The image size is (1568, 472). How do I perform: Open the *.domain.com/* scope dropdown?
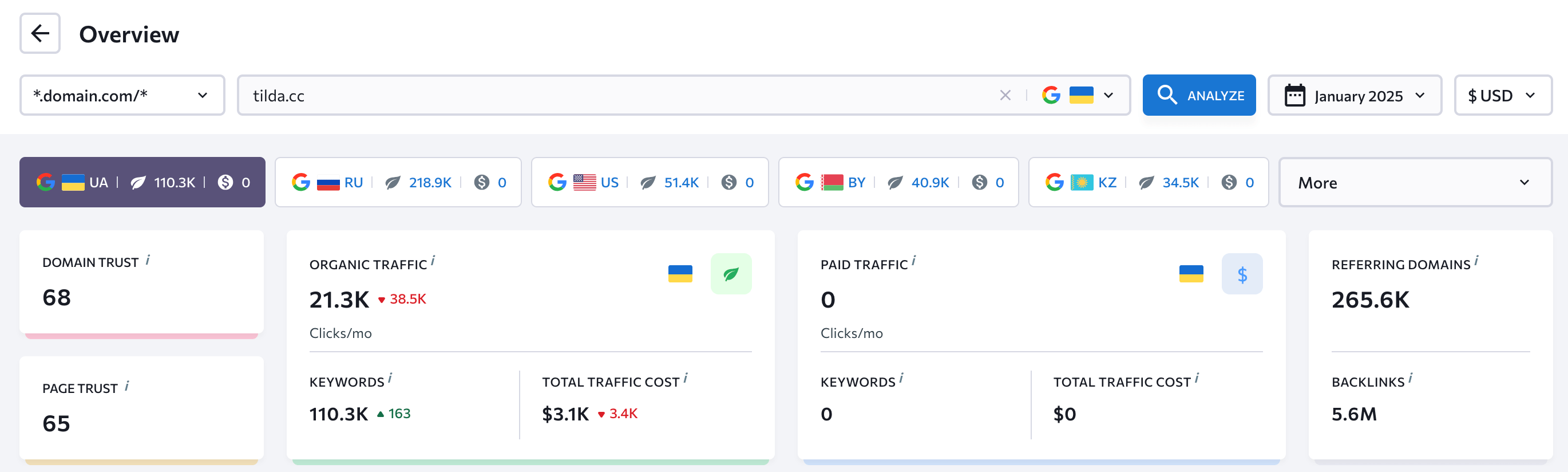pos(122,95)
